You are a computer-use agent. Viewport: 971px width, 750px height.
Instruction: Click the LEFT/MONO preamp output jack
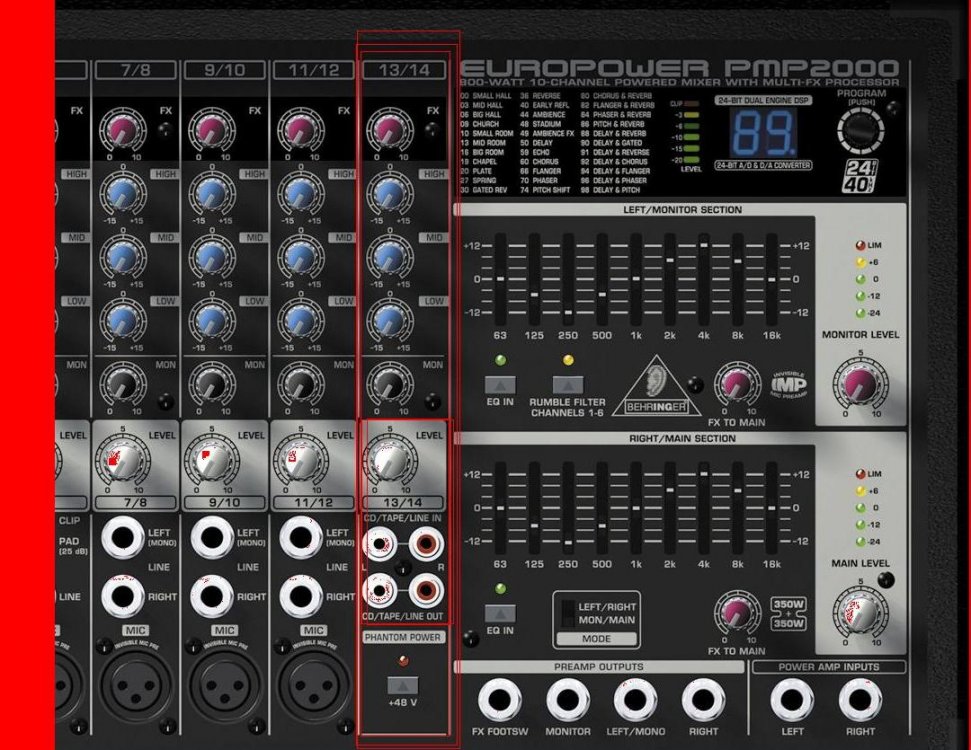point(635,700)
